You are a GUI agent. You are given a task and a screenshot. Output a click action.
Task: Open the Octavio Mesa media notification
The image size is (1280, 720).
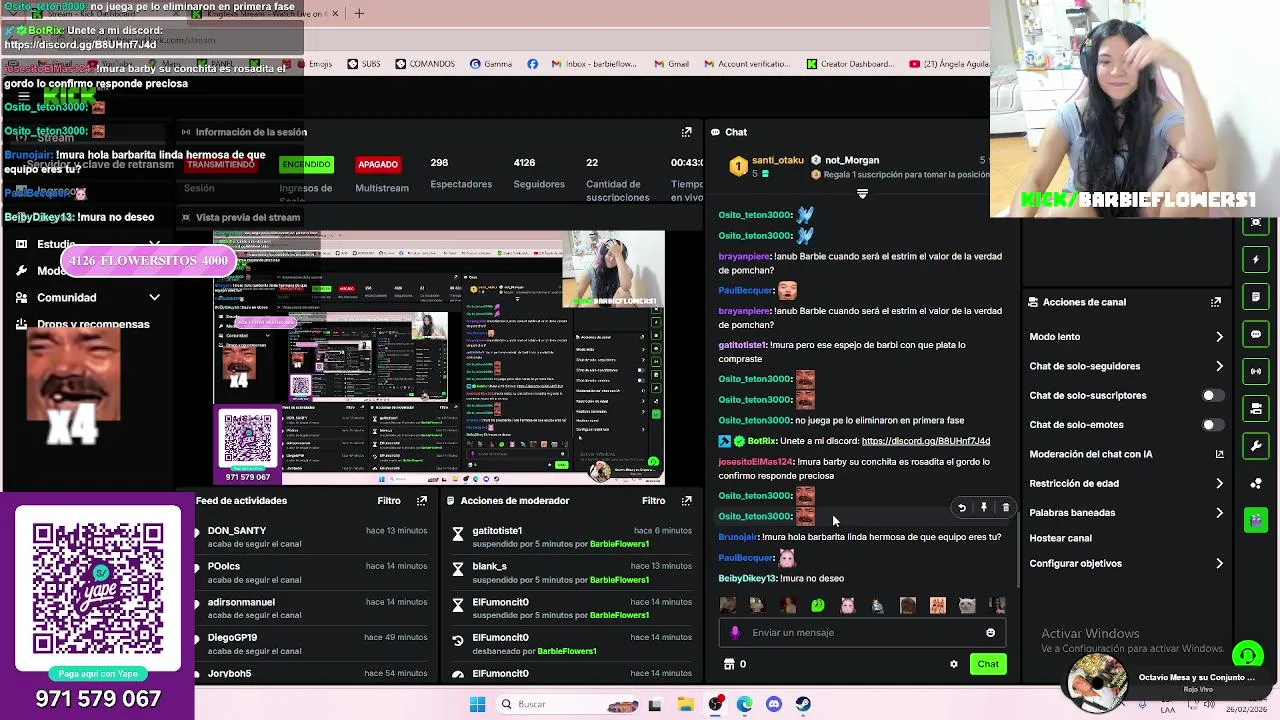(1163, 682)
